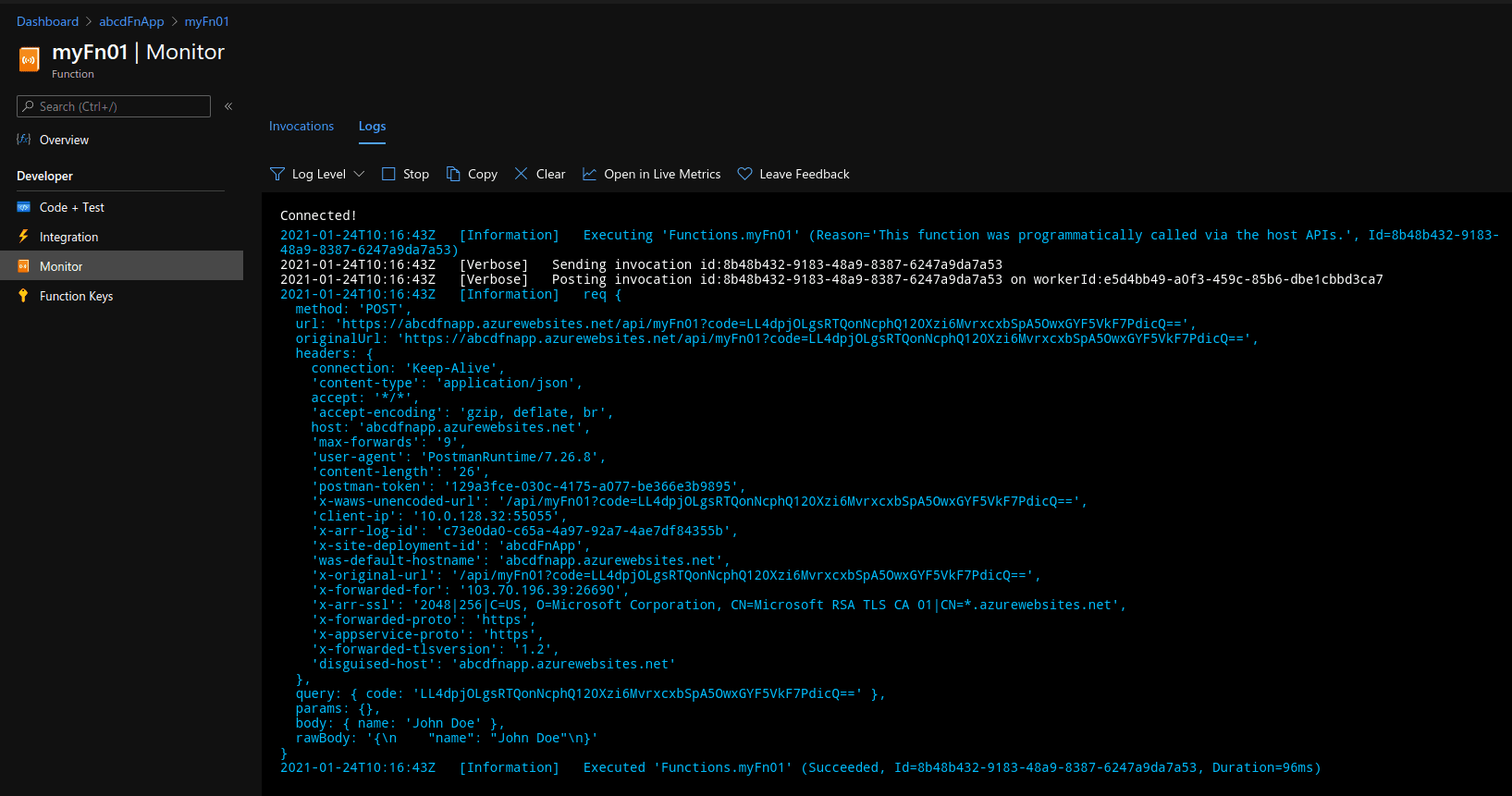Click the 'Posting invocation' verbose log line
1512x796 pixels.
tap(831, 279)
